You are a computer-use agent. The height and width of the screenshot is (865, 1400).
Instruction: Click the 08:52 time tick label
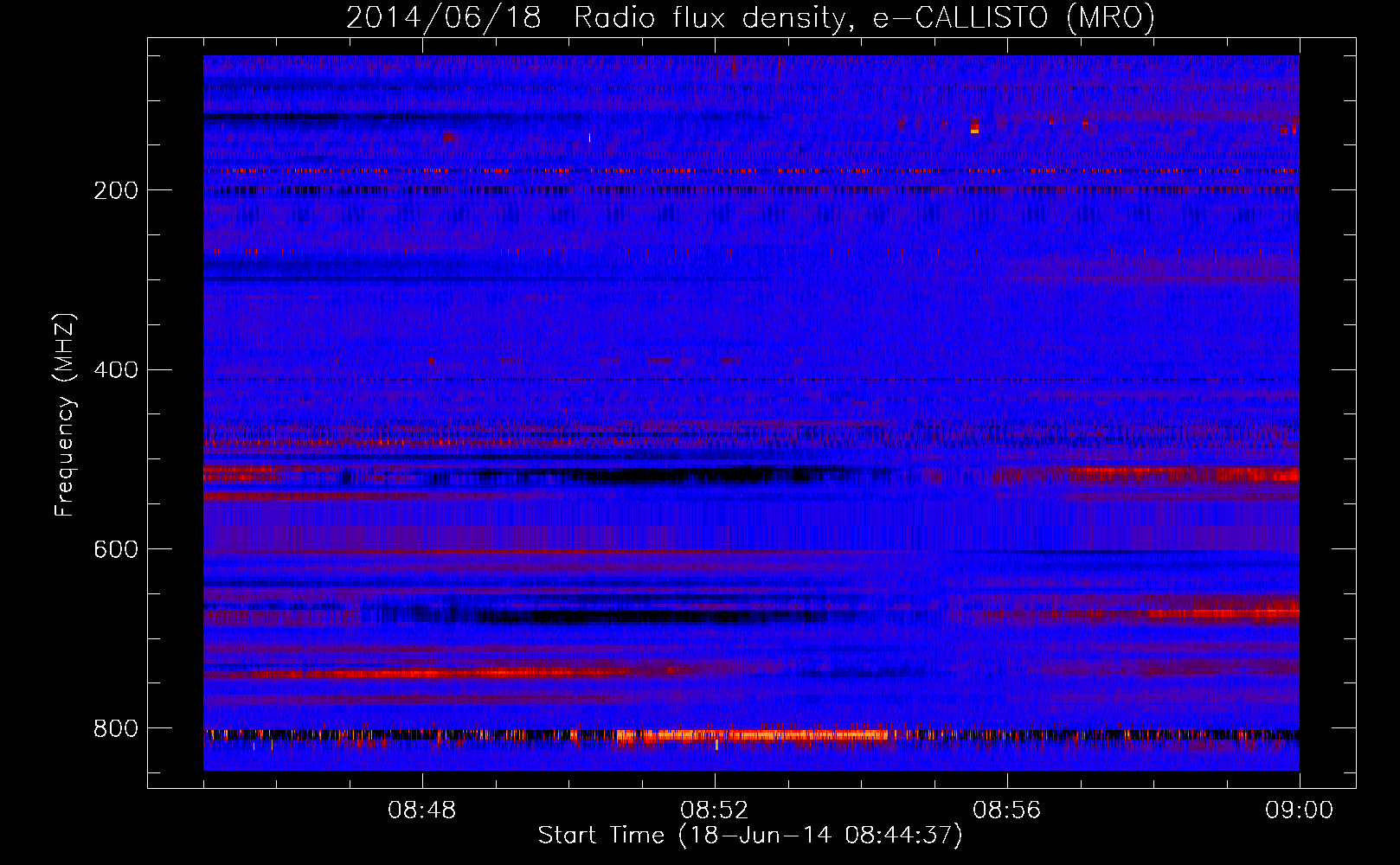tap(715, 811)
